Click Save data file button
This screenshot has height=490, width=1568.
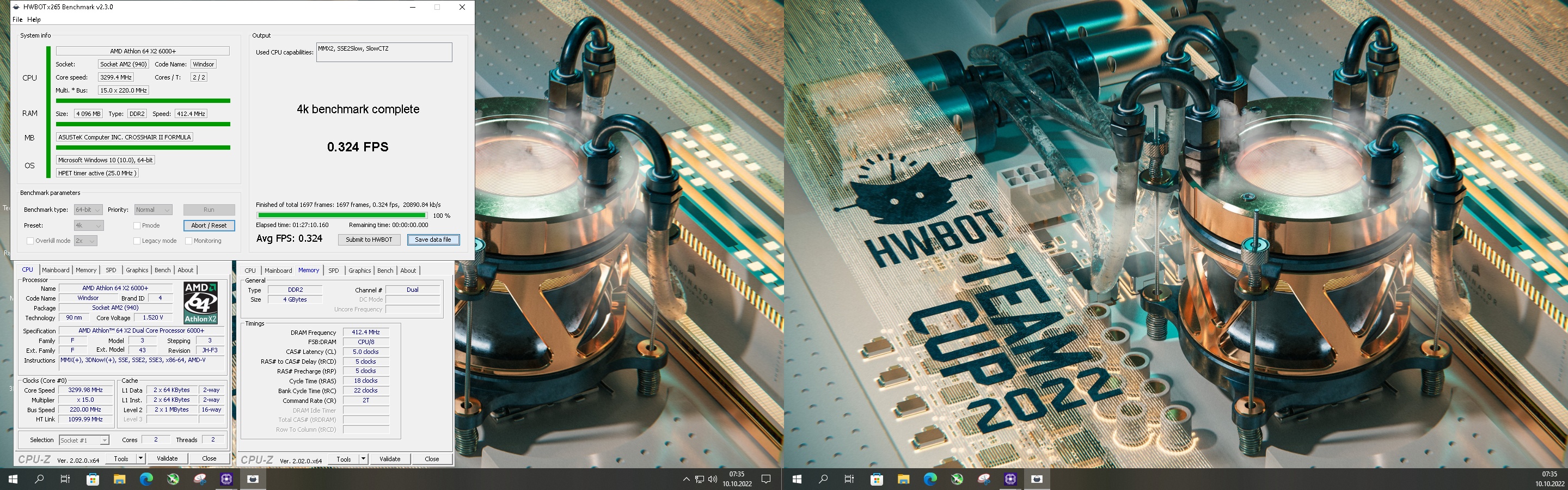point(433,240)
